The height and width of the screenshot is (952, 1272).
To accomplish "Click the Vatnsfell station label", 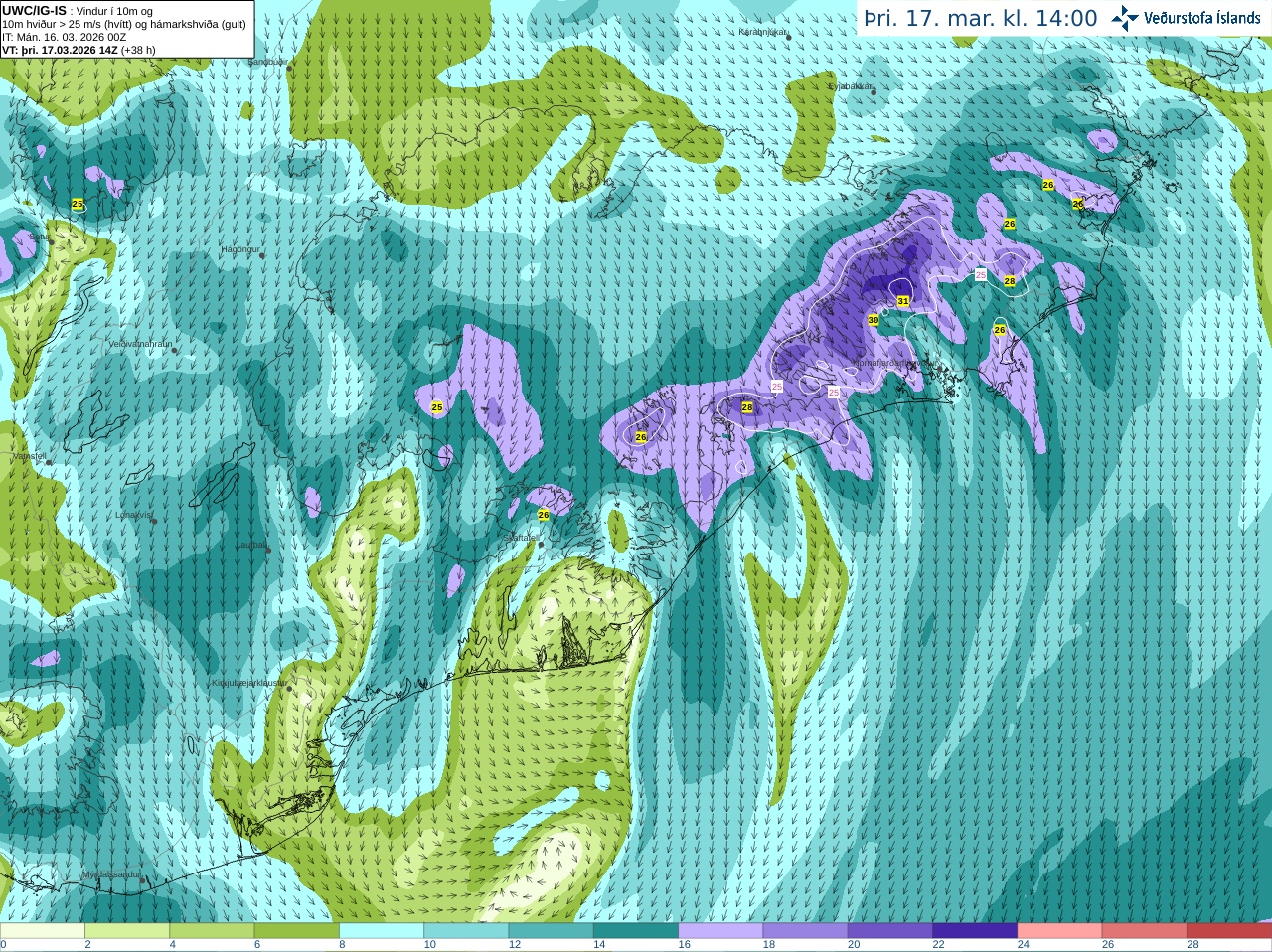I will (x=28, y=456).
